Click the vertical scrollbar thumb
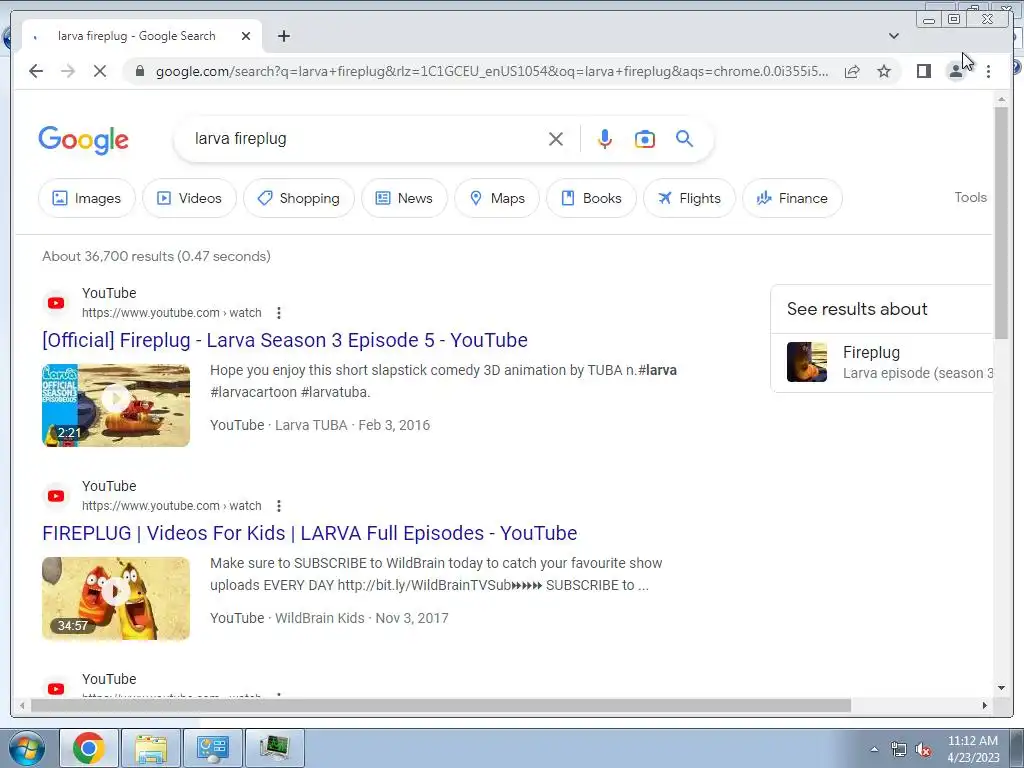 click(1002, 222)
